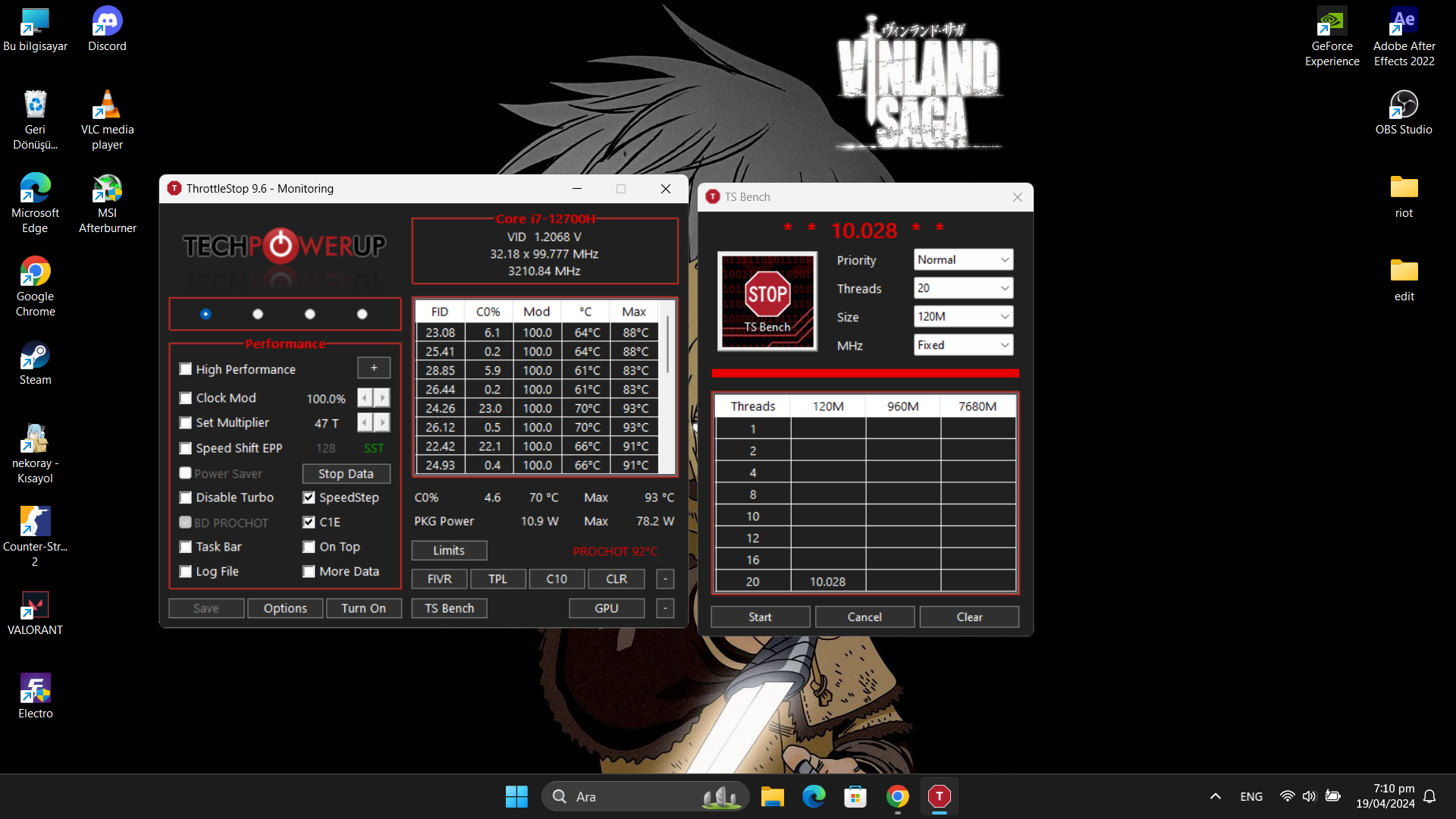Select the second profile radio button

click(258, 314)
